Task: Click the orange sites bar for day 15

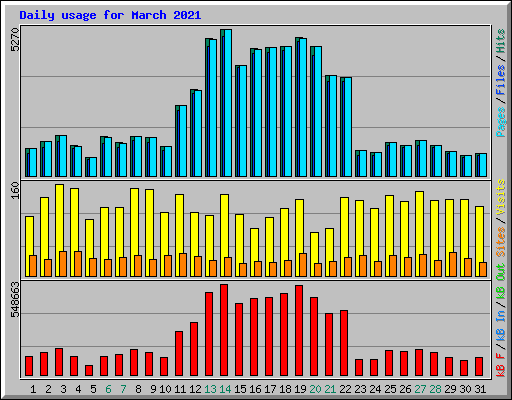Action: tap(243, 270)
